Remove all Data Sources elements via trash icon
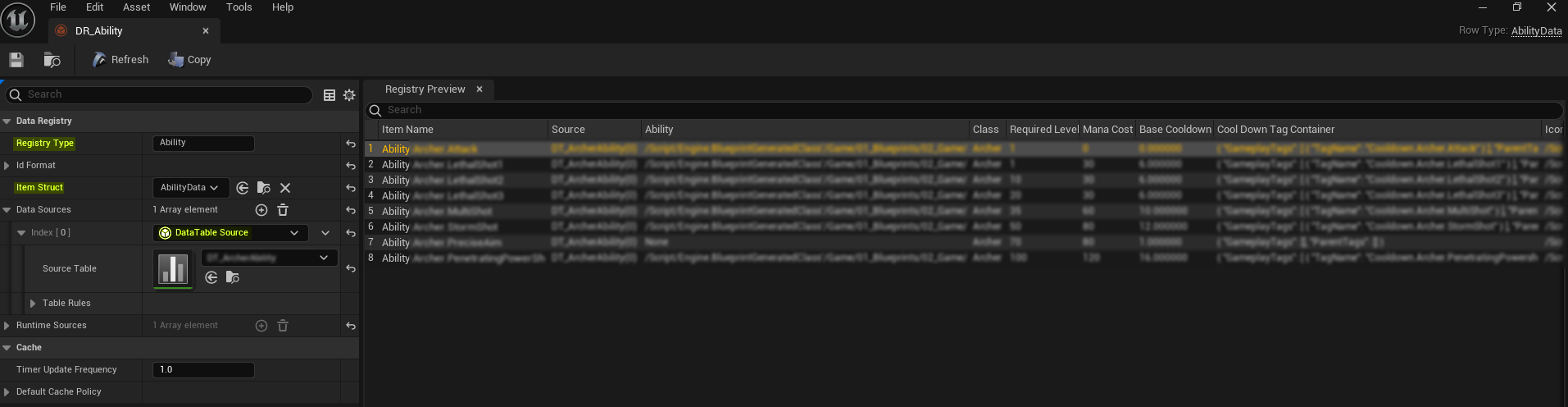 coord(283,210)
